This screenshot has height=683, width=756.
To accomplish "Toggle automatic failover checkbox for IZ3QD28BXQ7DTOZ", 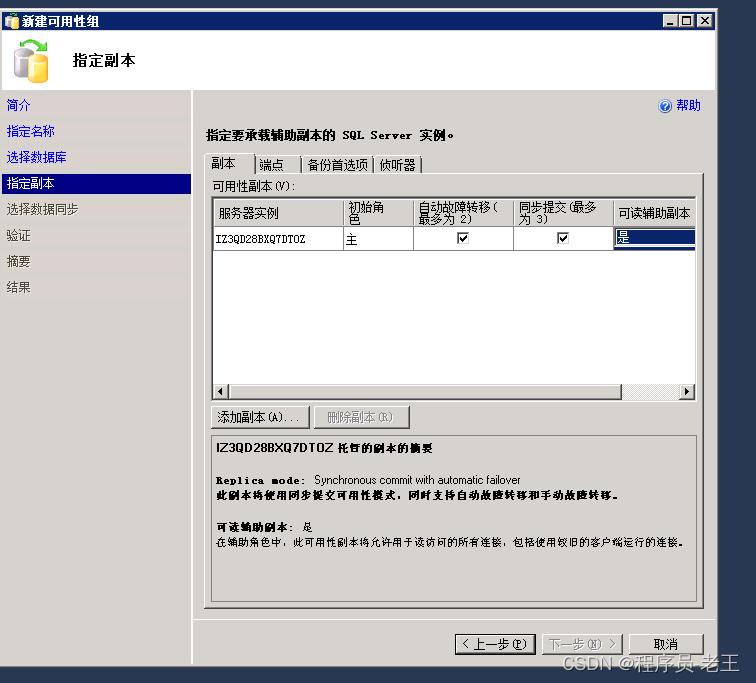I will 463,238.
